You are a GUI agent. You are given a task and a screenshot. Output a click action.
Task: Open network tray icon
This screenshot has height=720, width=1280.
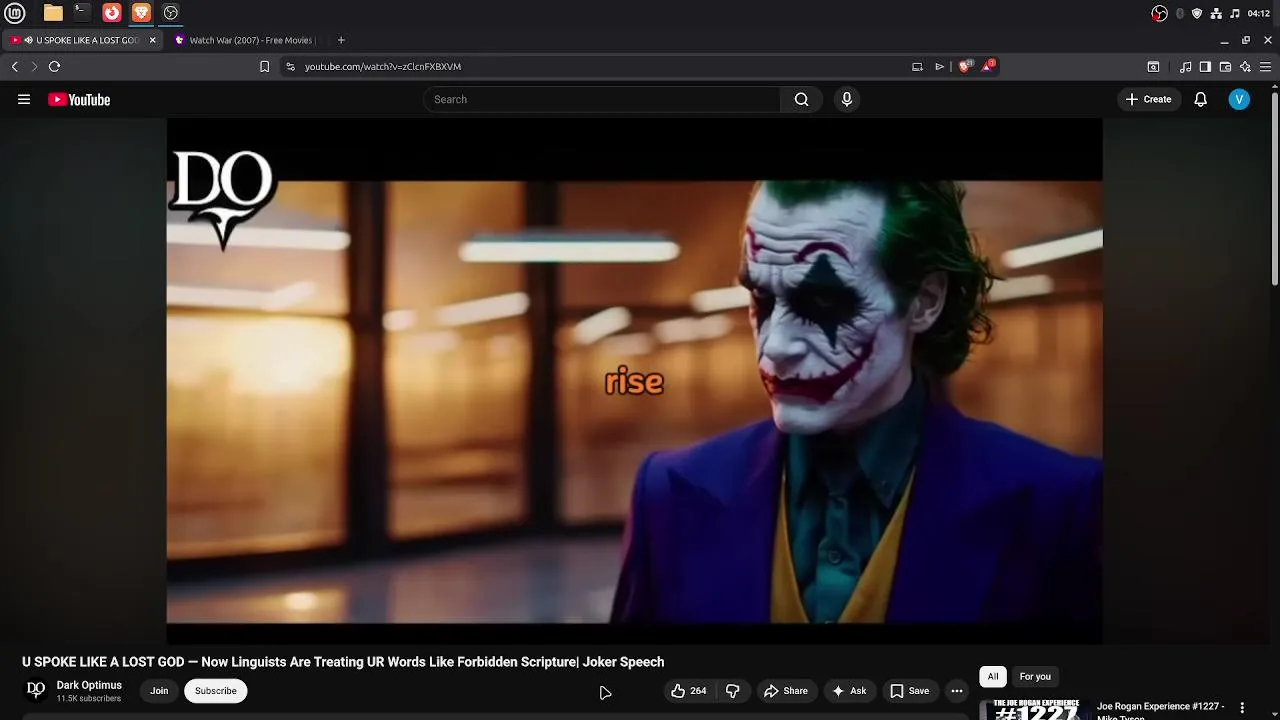(1216, 13)
